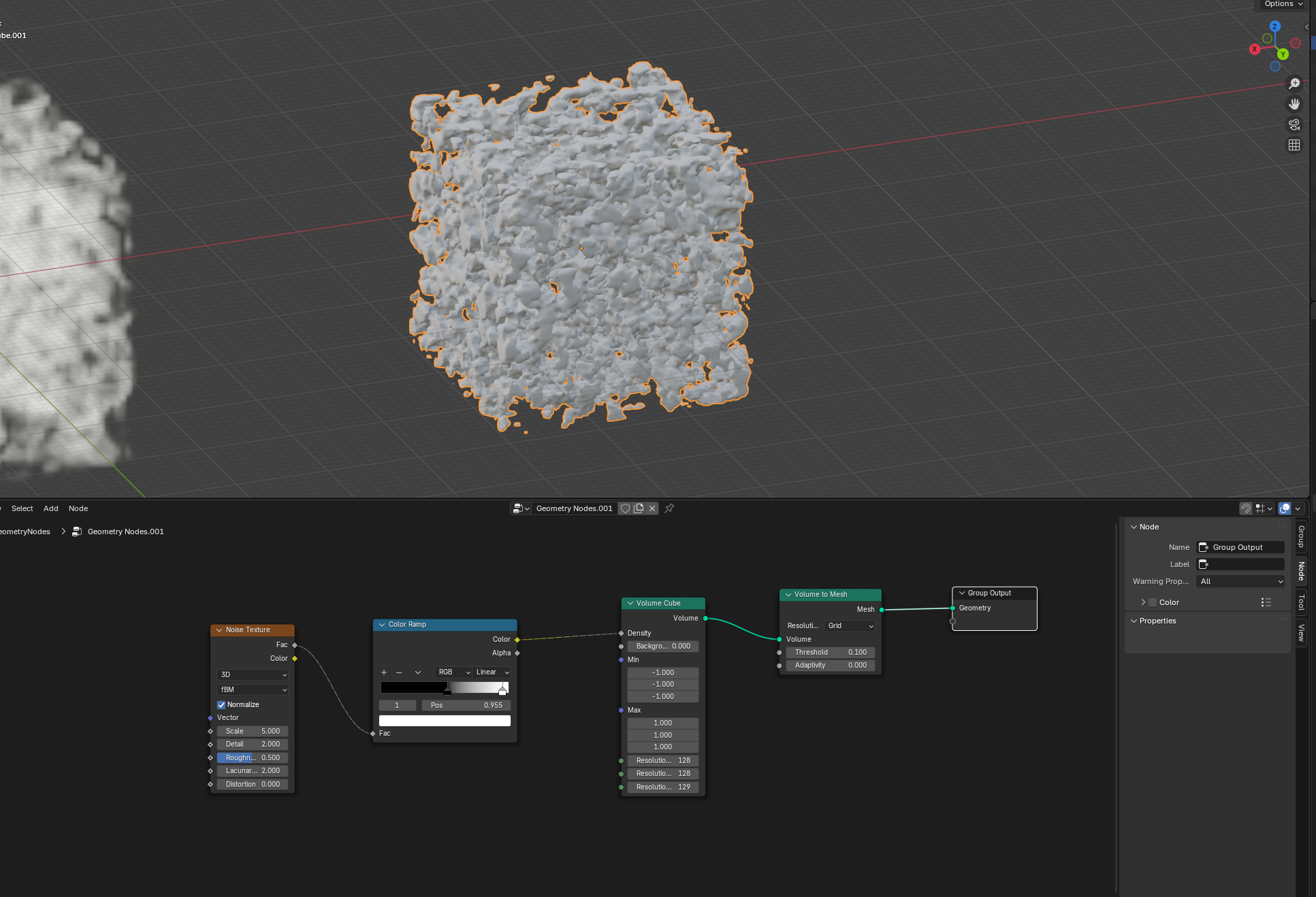Click the Threshold field in Volume to Mesh

click(830, 652)
